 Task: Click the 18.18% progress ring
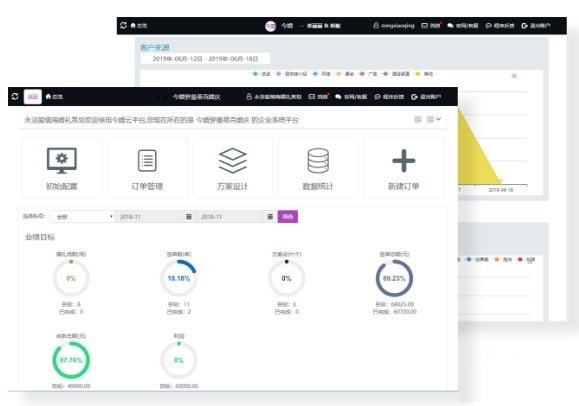pyautogui.click(x=179, y=278)
